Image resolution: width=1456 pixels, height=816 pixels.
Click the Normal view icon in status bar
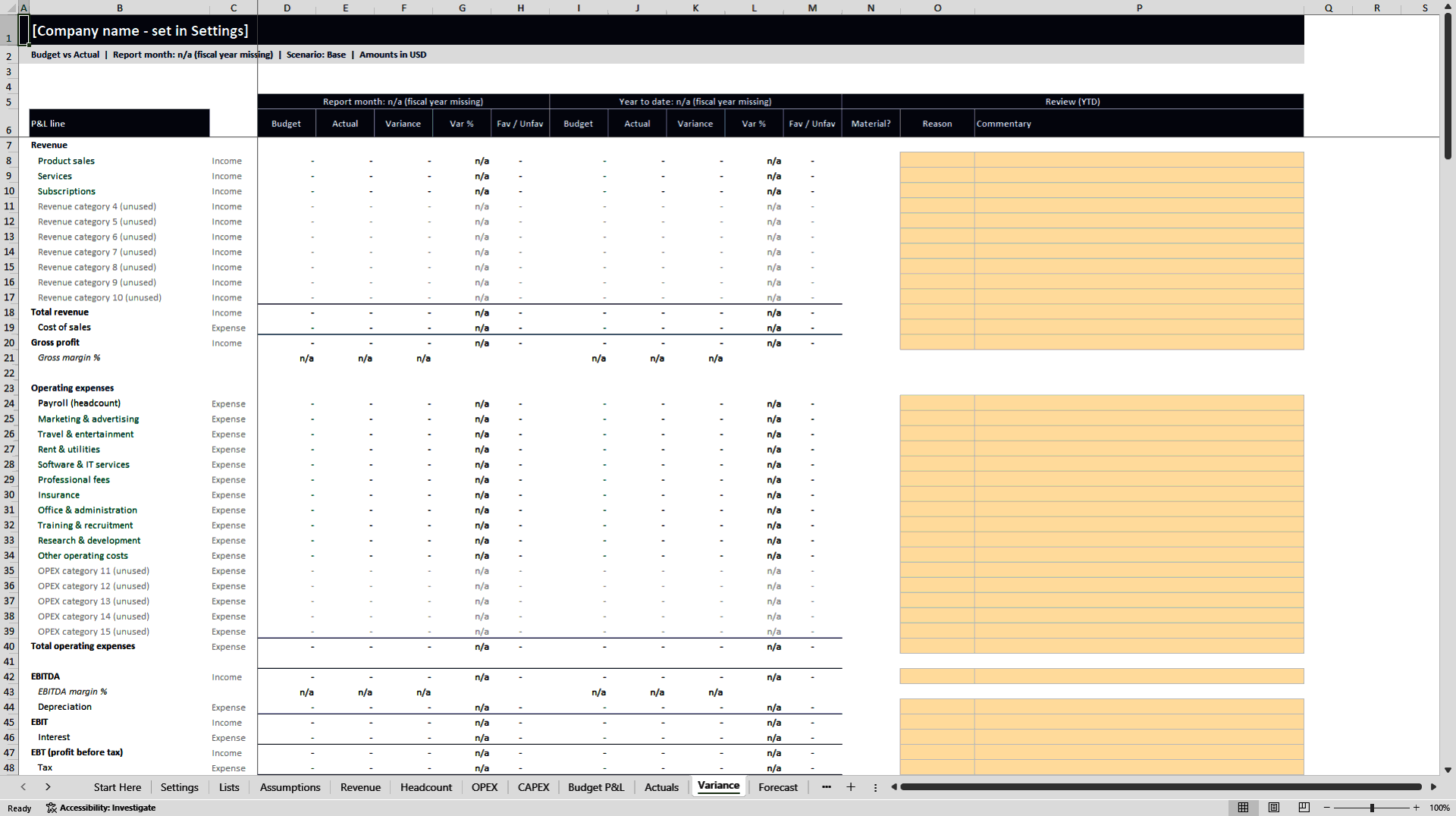pyautogui.click(x=1243, y=808)
